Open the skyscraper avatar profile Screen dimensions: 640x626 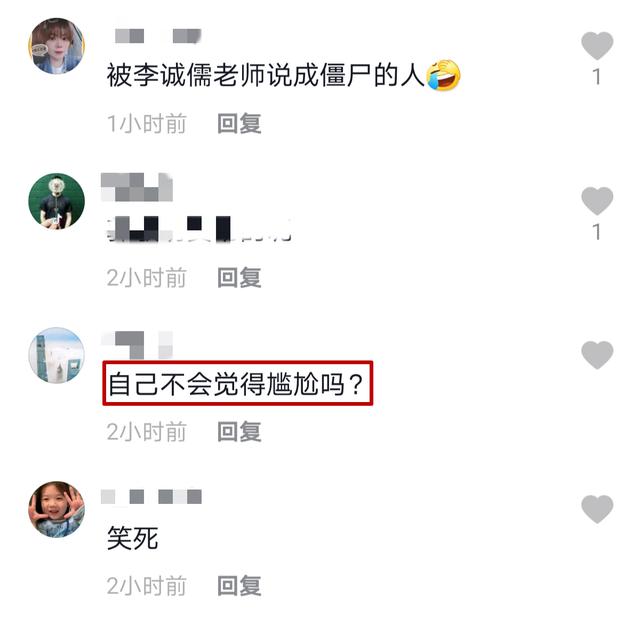click(57, 355)
